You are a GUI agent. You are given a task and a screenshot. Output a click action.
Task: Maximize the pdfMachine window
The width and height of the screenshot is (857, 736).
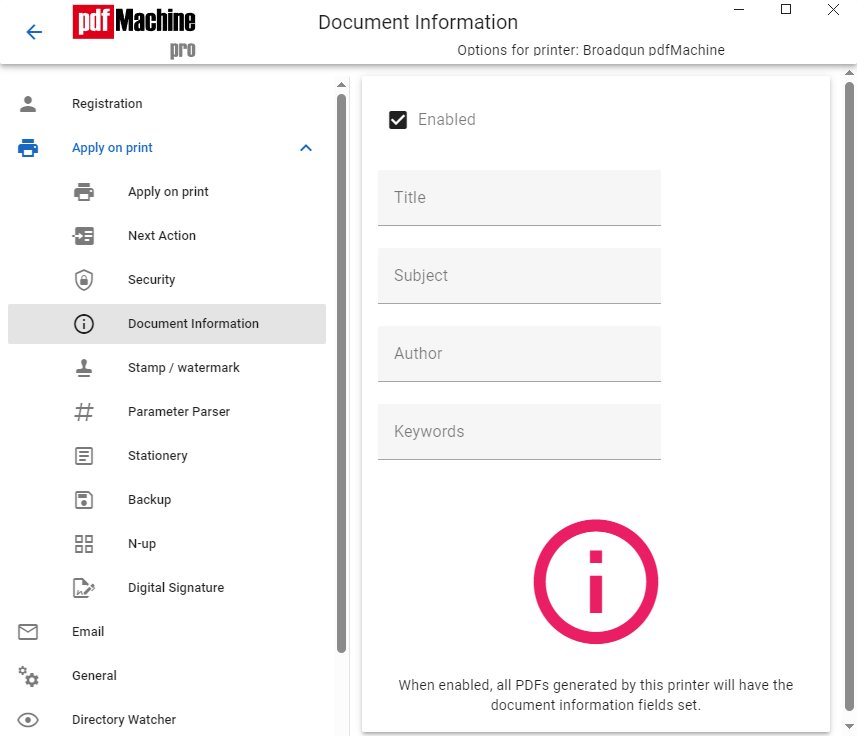click(786, 9)
